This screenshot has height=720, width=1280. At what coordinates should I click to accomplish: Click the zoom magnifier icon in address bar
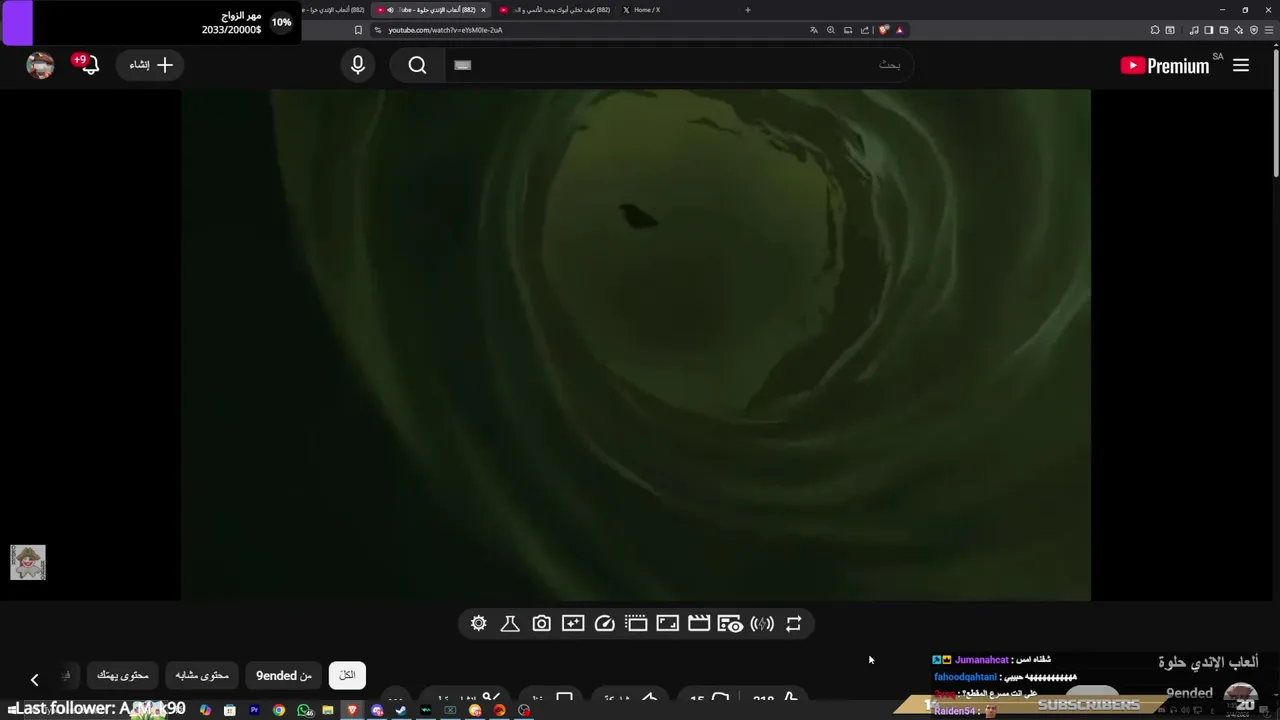point(830,30)
